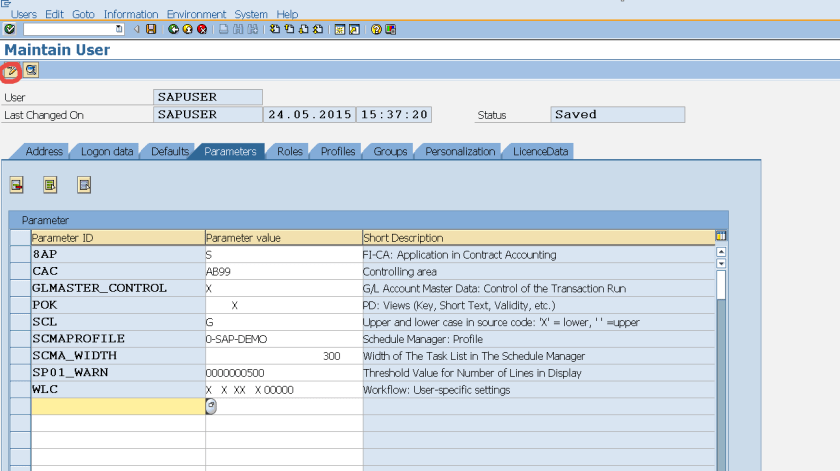Open Help via yellow question mark icon
The image size is (840, 471).
point(376,30)
